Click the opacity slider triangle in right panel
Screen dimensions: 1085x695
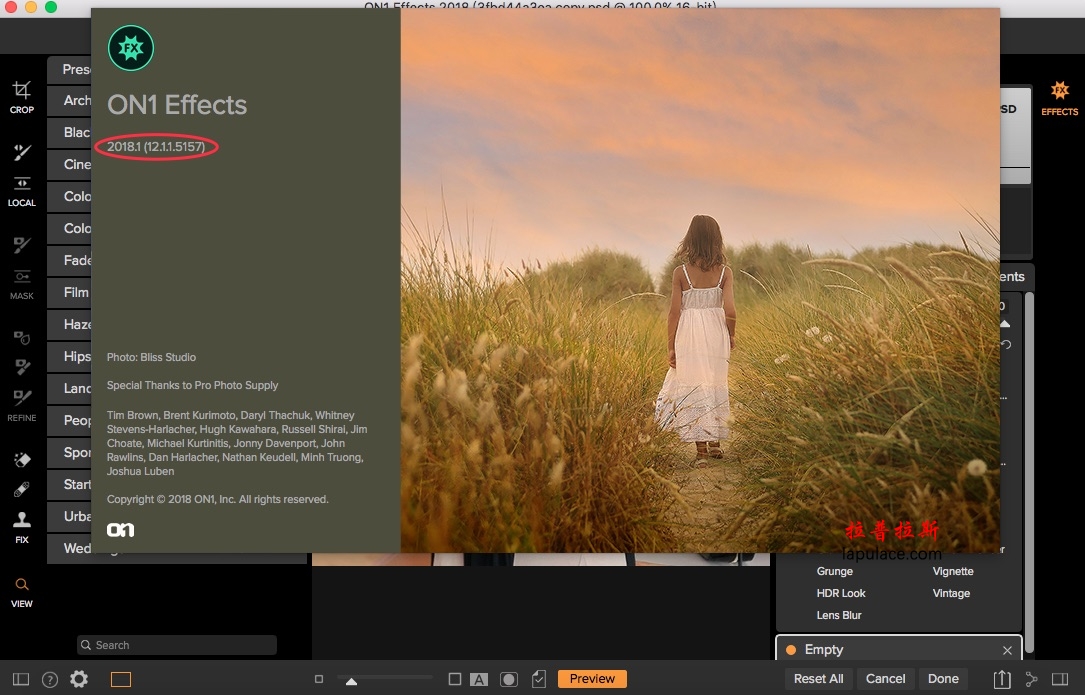[x=1005, y=323]
